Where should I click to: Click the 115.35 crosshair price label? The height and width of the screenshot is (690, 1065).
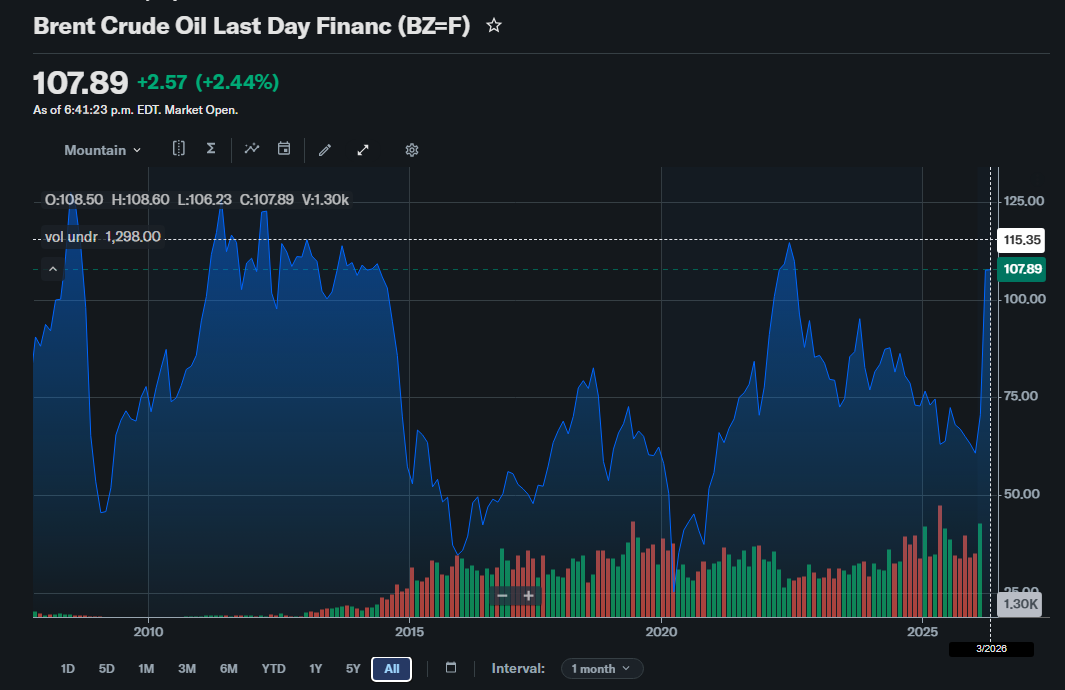1022,240
